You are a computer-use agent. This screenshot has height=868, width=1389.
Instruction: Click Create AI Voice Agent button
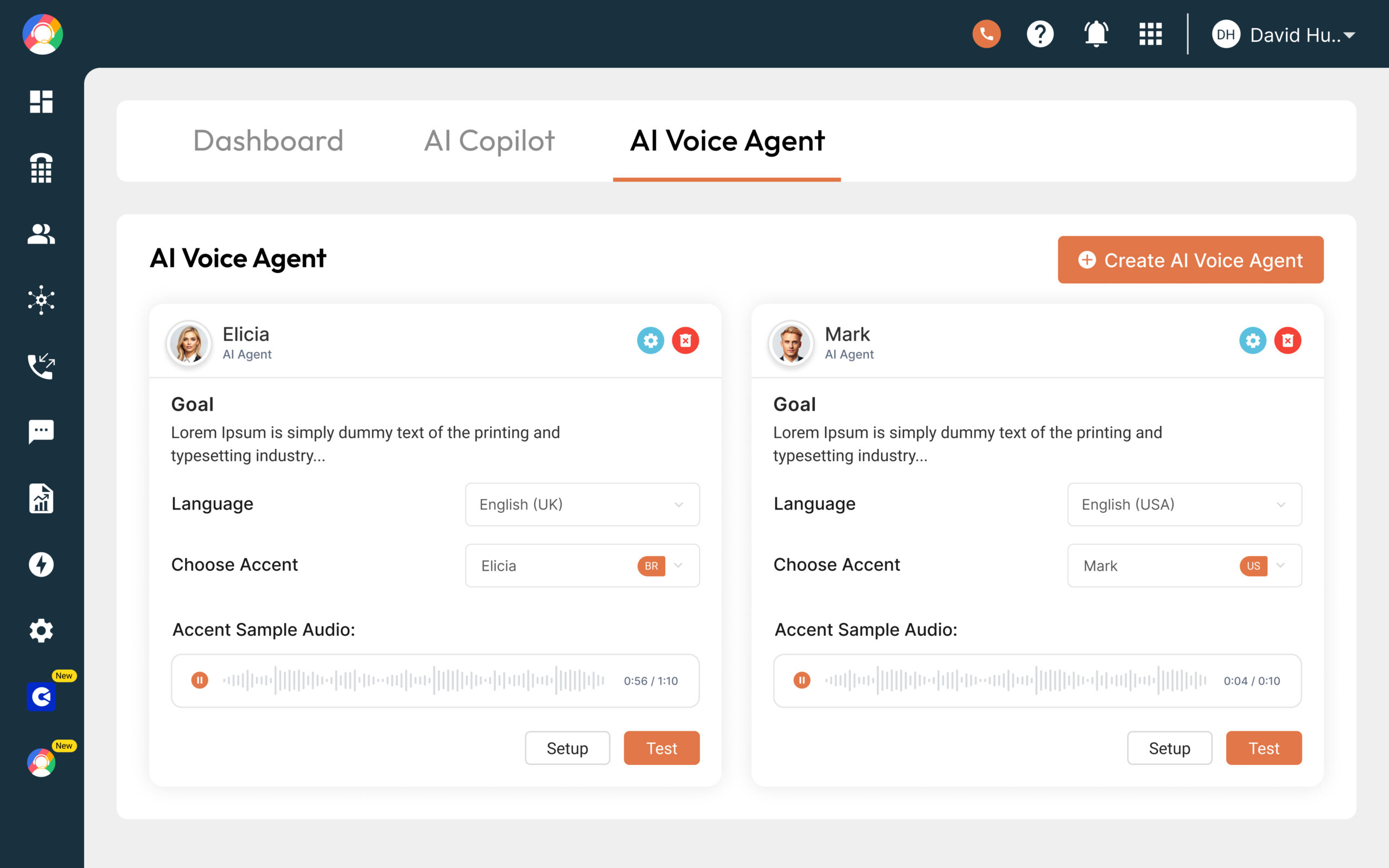1190,260
